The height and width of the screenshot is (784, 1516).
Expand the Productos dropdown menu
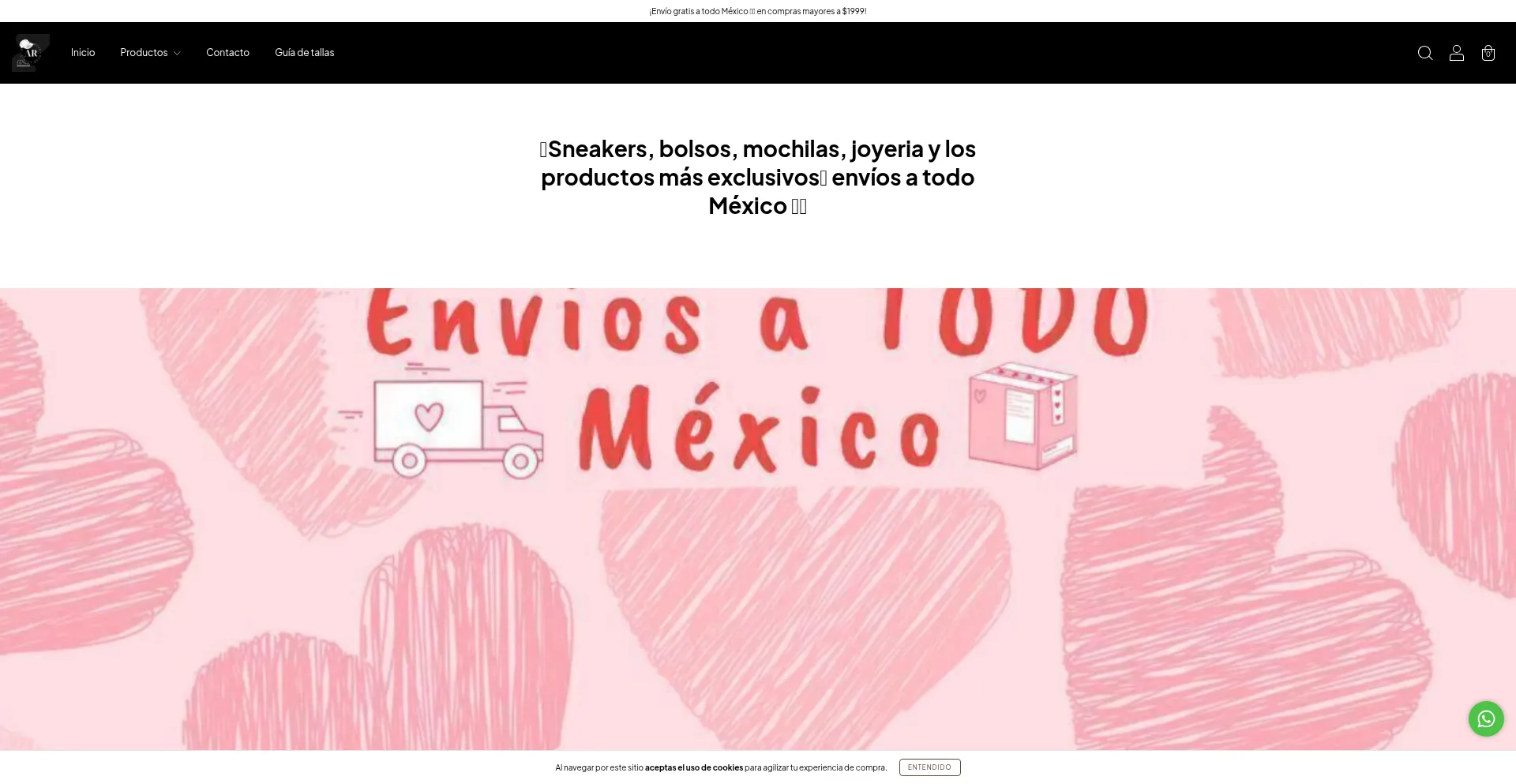[x=150, y=53]
